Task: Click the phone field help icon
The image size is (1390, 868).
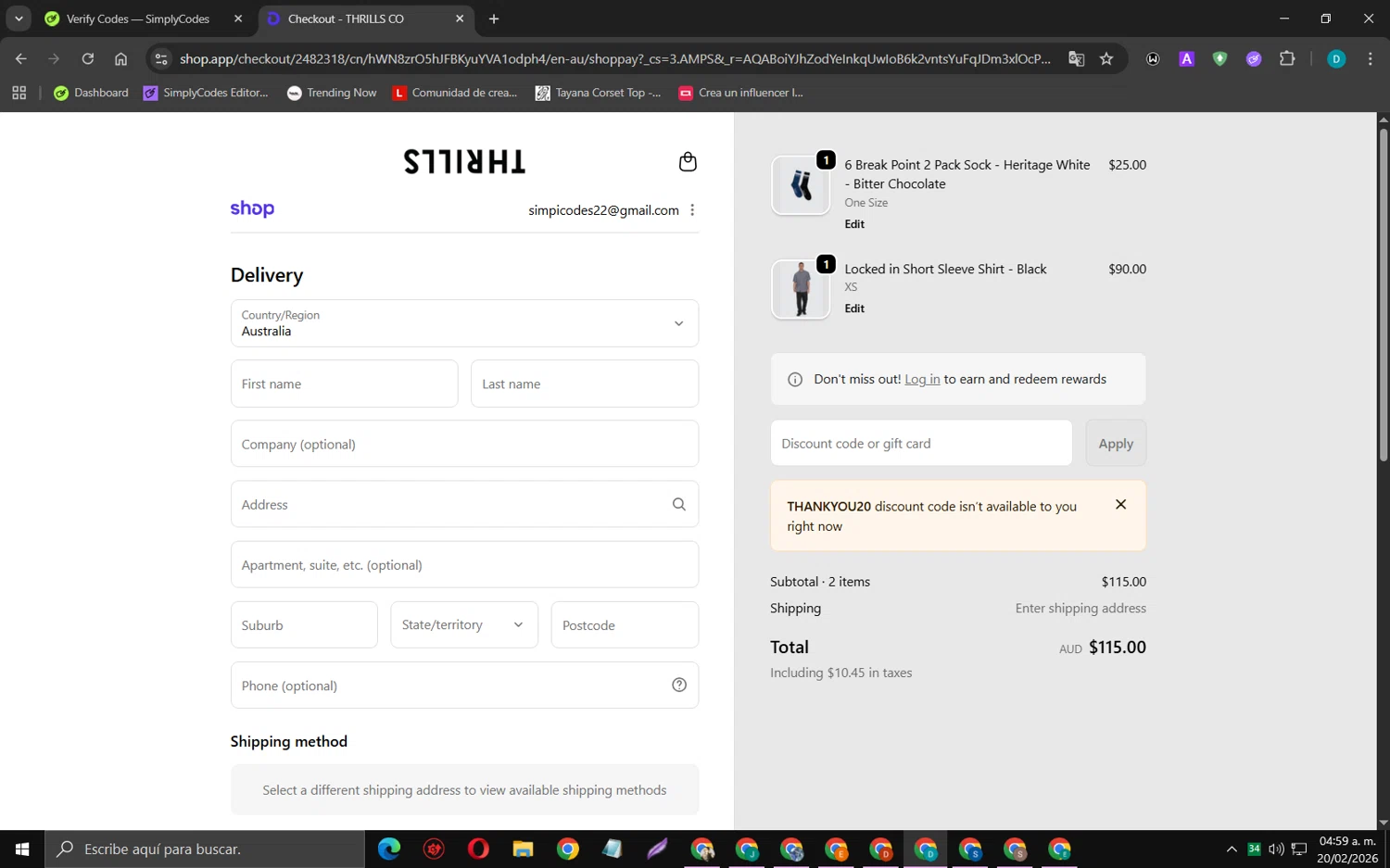Action: [x=679, y=686]
